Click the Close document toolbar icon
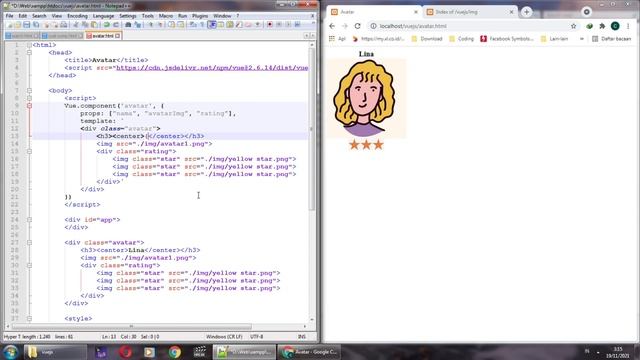Screen dimensions: 640x360 tap(46, 25)
